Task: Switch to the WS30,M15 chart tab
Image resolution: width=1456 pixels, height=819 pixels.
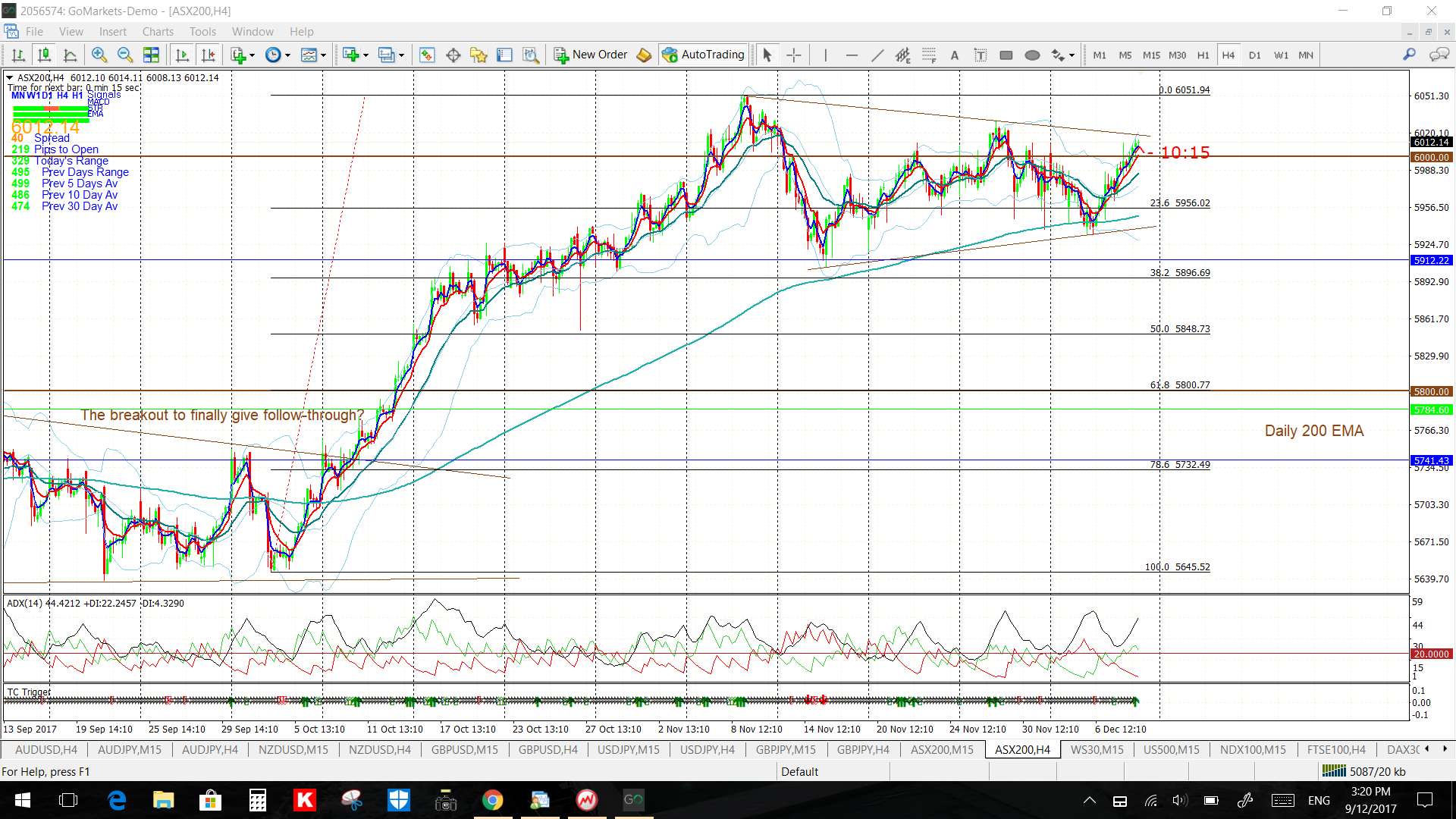Action: [x=1097, y=749]
